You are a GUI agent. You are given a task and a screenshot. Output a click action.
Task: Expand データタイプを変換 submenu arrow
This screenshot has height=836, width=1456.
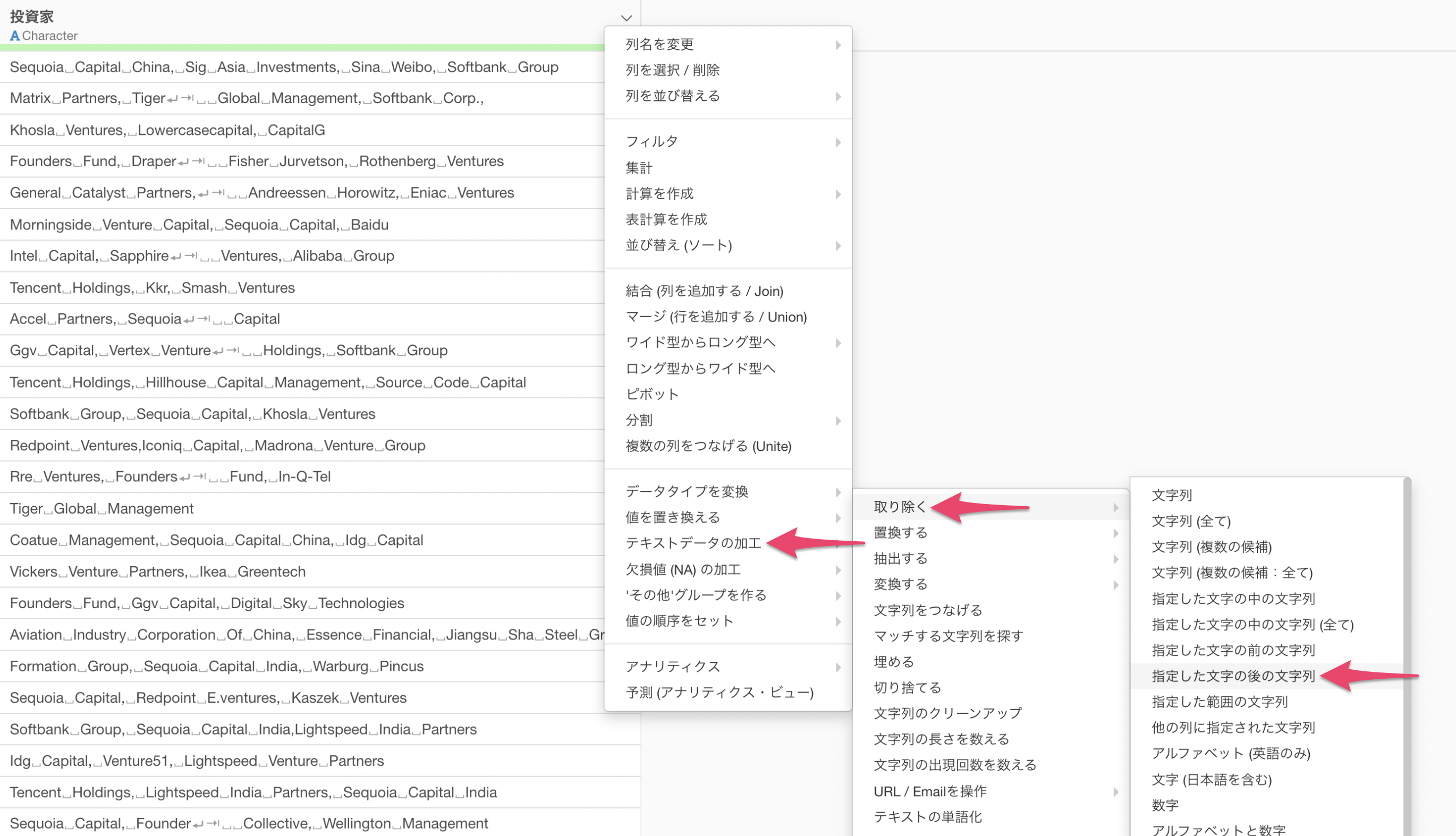tap(838, 492)
